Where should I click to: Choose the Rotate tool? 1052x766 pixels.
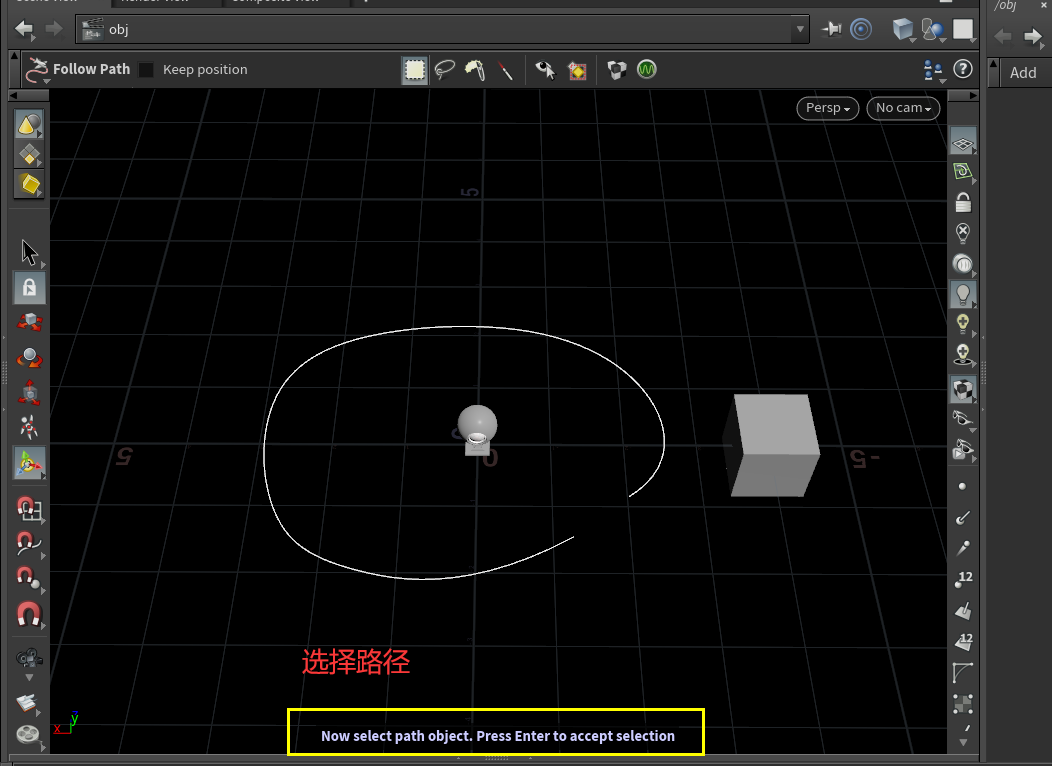point(30,358)
